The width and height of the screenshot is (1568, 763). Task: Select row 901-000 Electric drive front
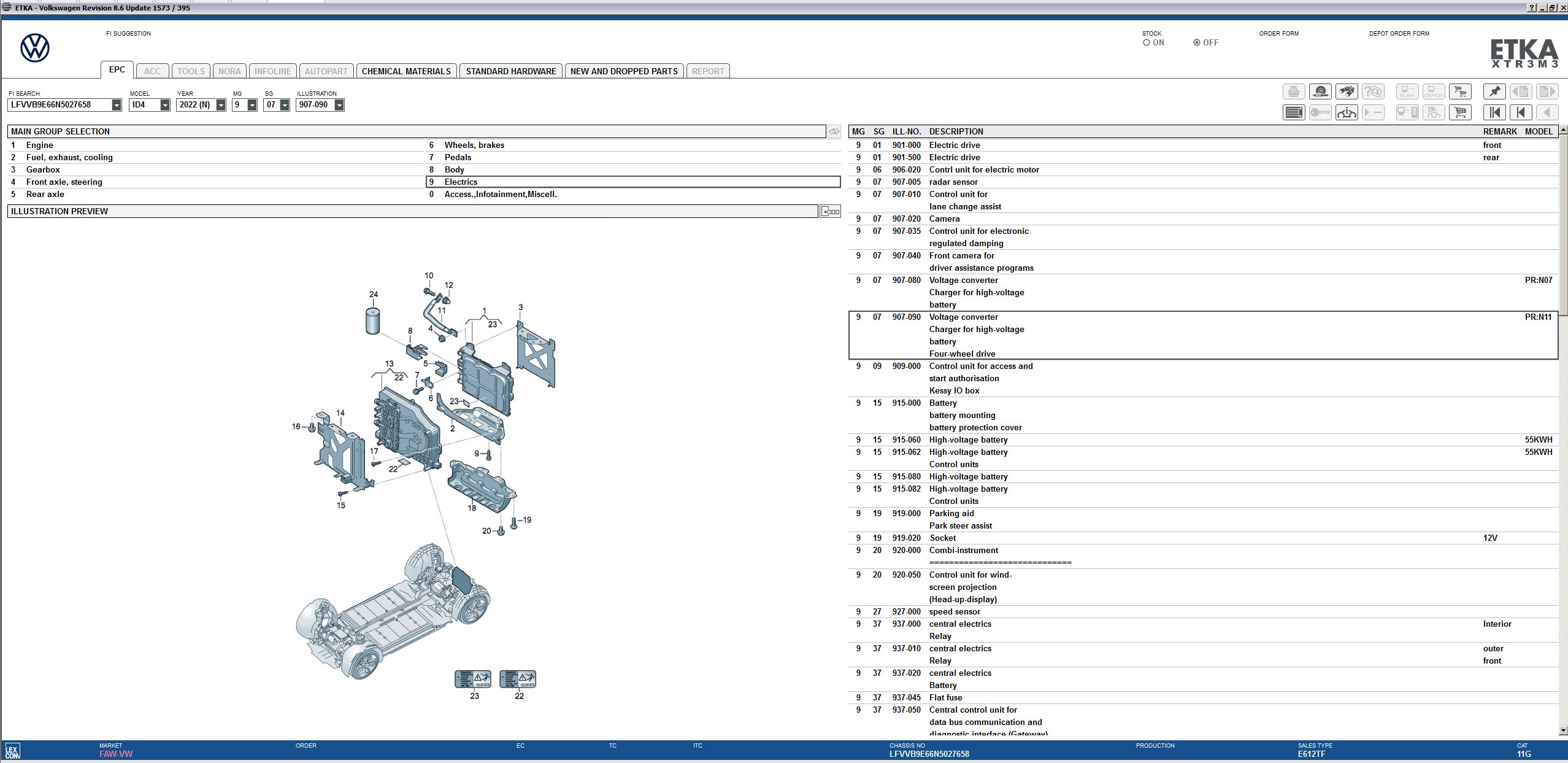pos(1204,145)
